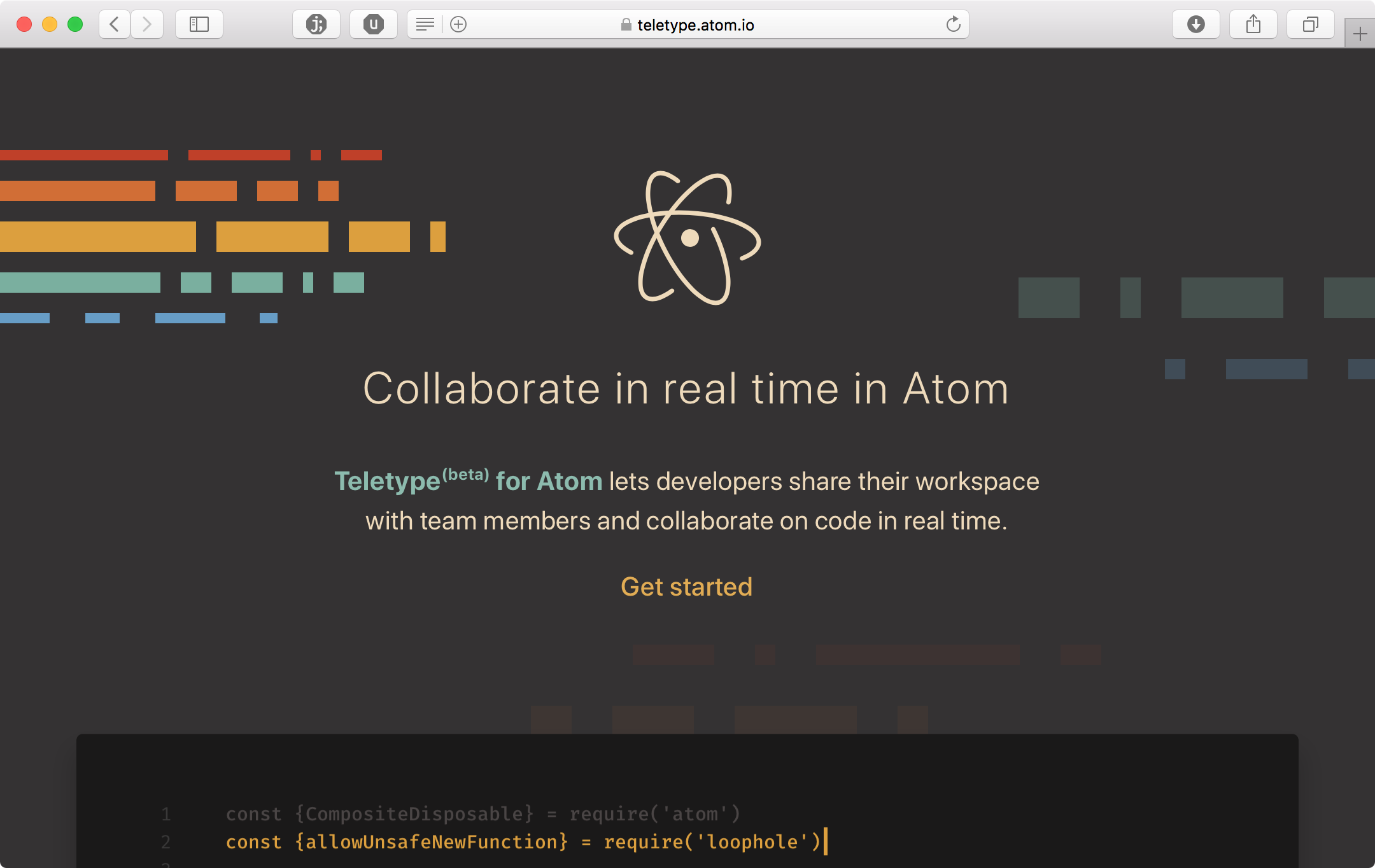Show all tabs overview
This screenshot has width=1375, height=868.
[1311, 24]
